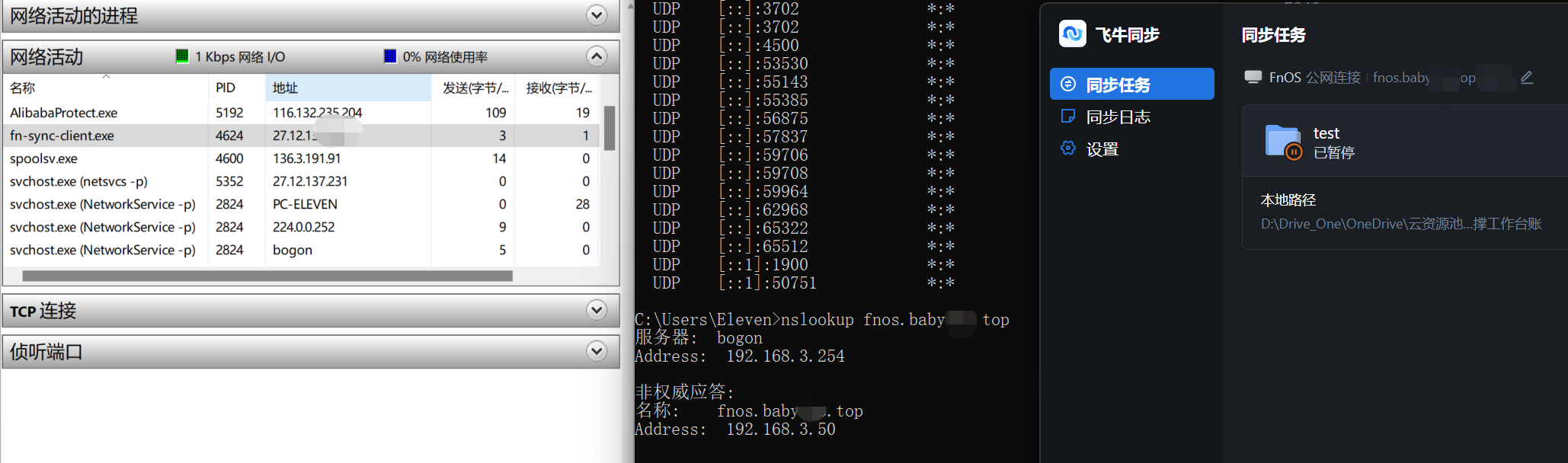Click the test task folder icon

(1283, 142)
